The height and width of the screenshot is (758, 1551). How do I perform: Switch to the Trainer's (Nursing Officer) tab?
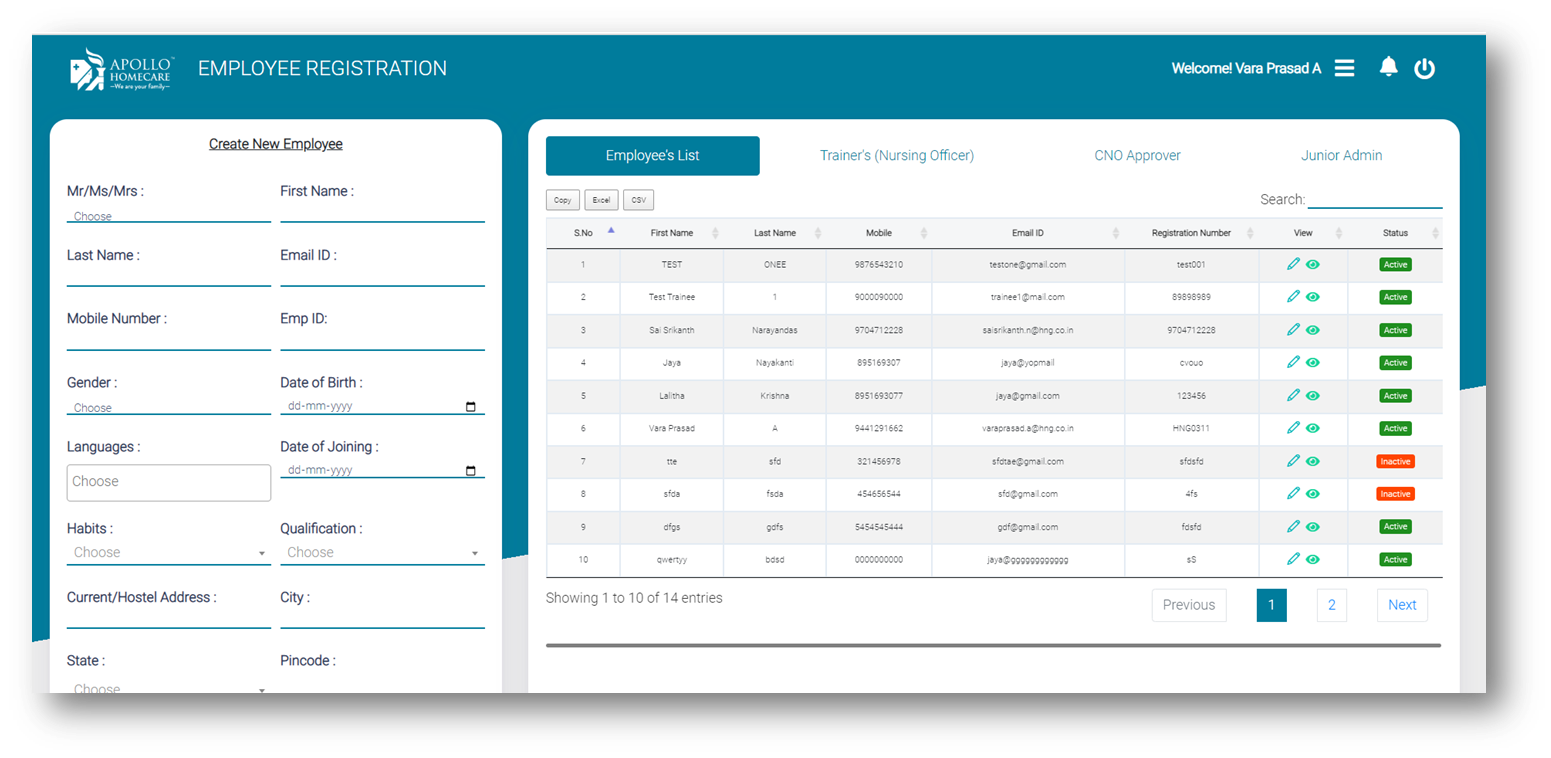[896, 155]
